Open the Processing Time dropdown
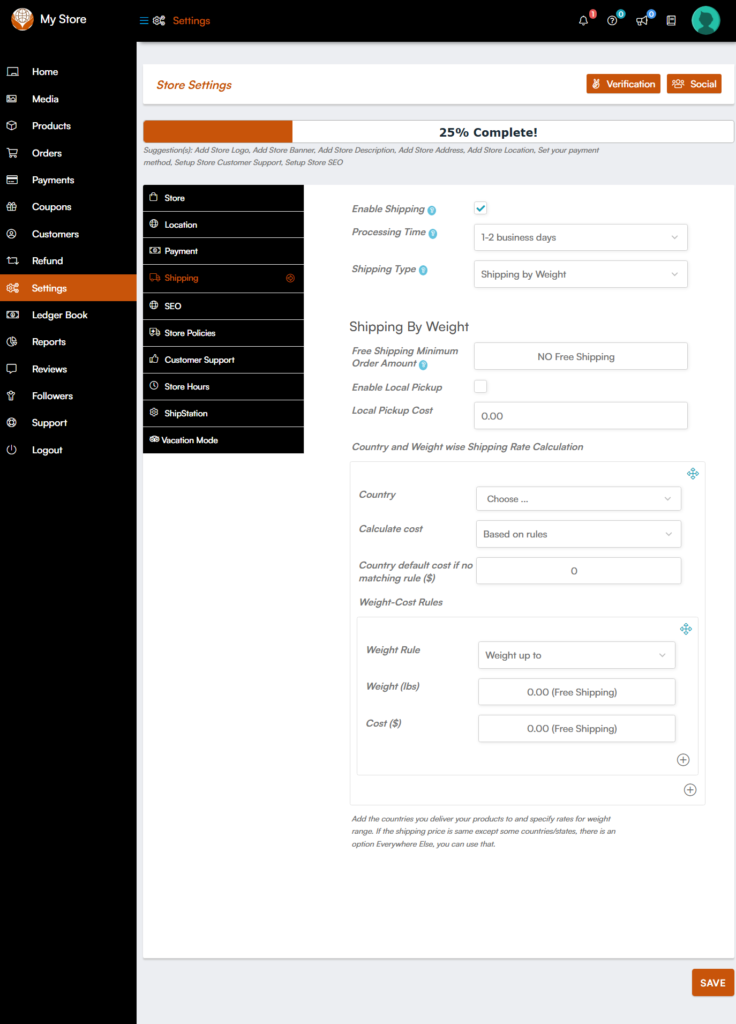 [x=580, y=238]
